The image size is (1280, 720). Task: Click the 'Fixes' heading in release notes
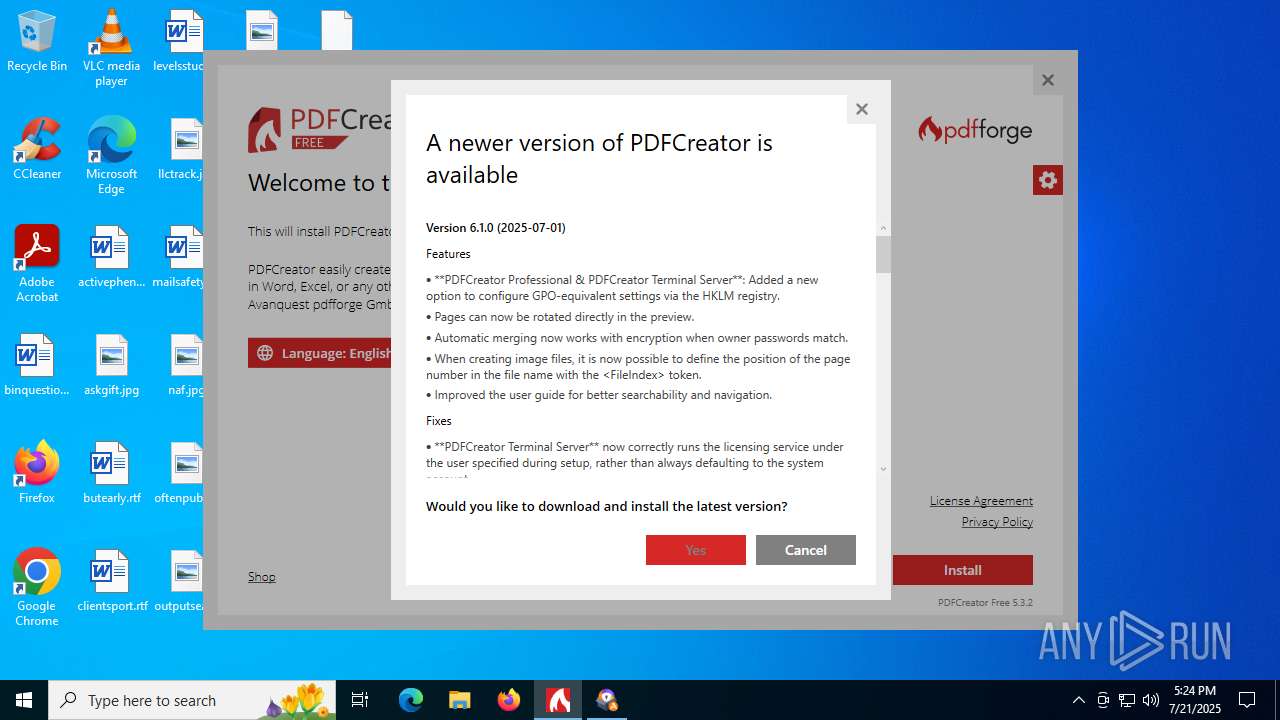point(439,421)
